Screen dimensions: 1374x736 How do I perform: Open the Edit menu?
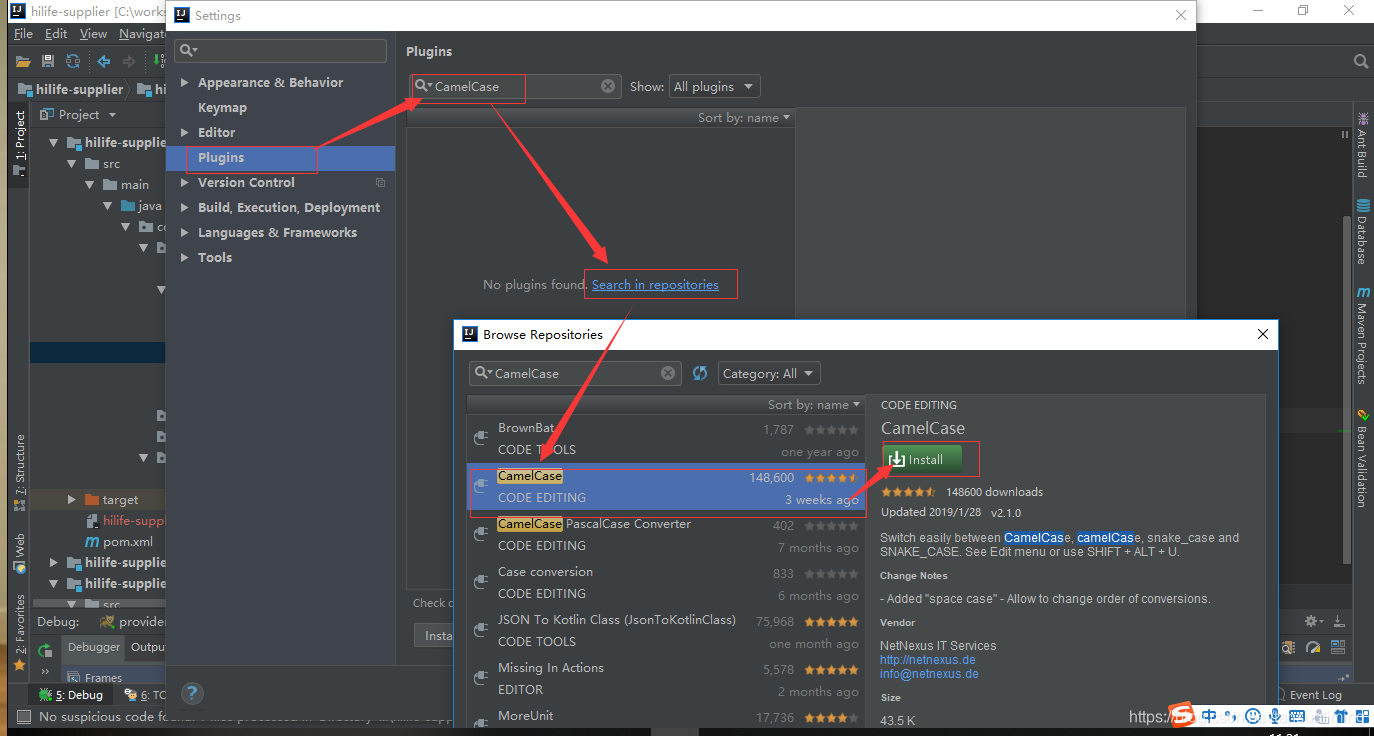[x=56, y=33]
